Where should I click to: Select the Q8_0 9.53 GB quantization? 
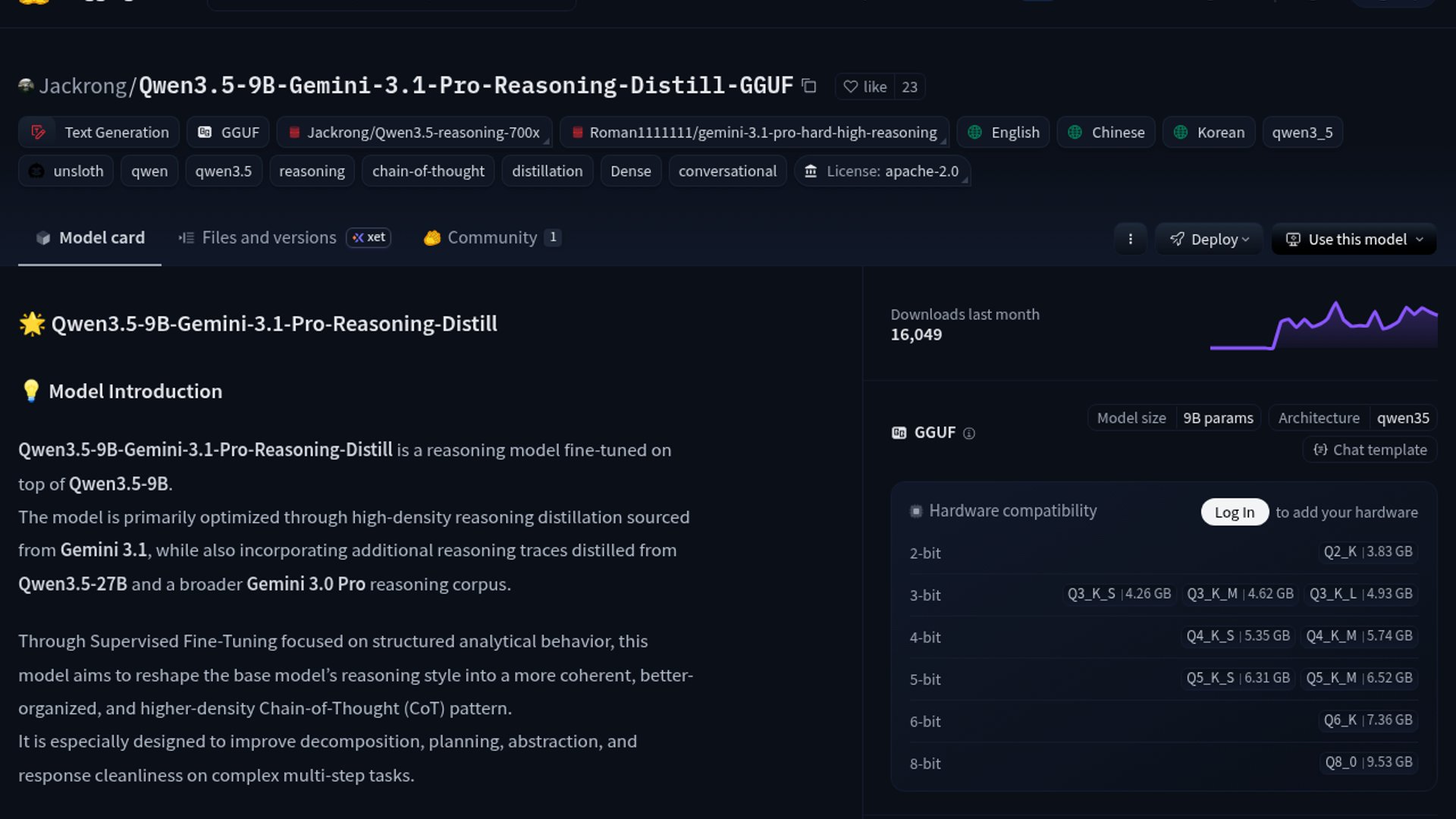[1368, 762]
